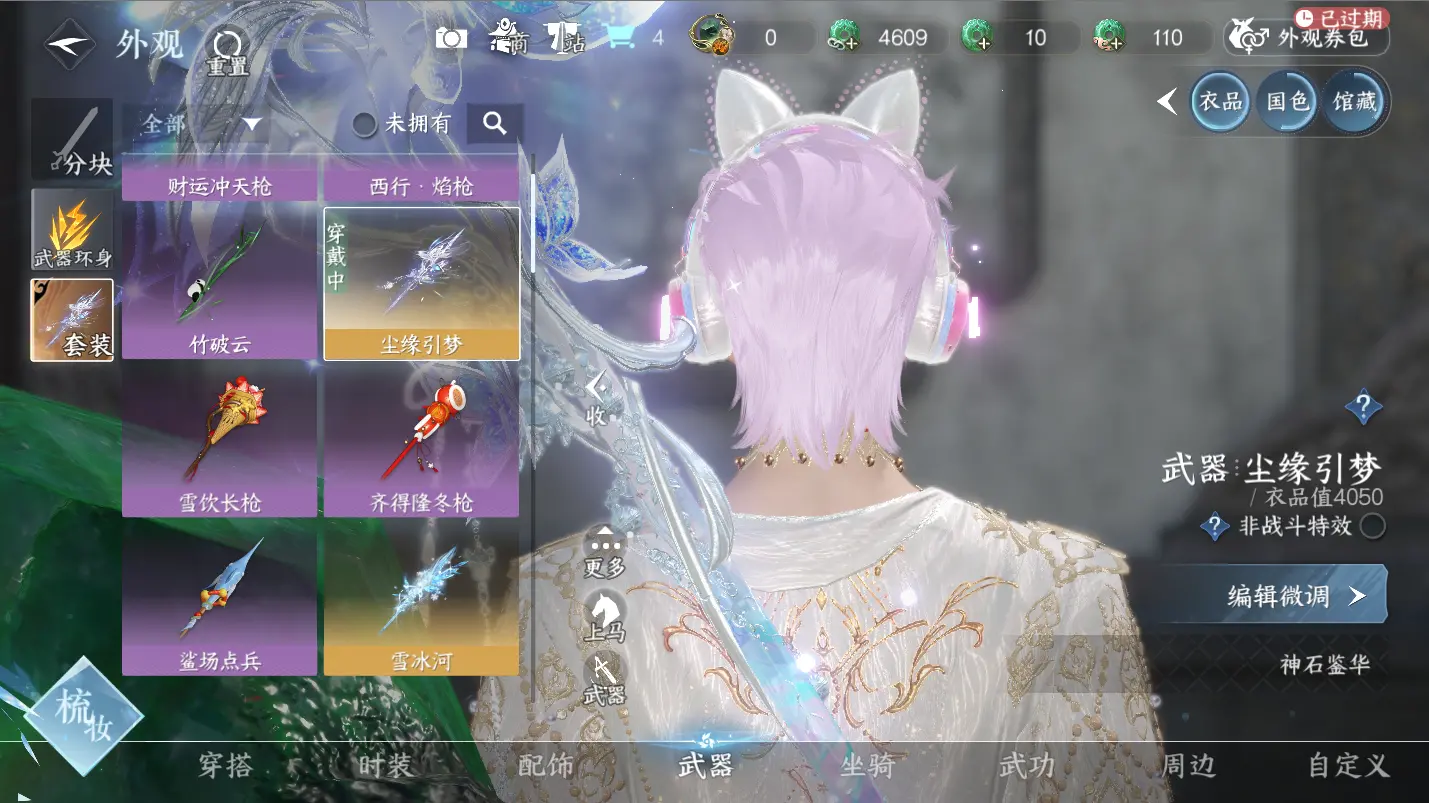
Task: Click the 上马 mount horse icon
Action: (605, 616)
